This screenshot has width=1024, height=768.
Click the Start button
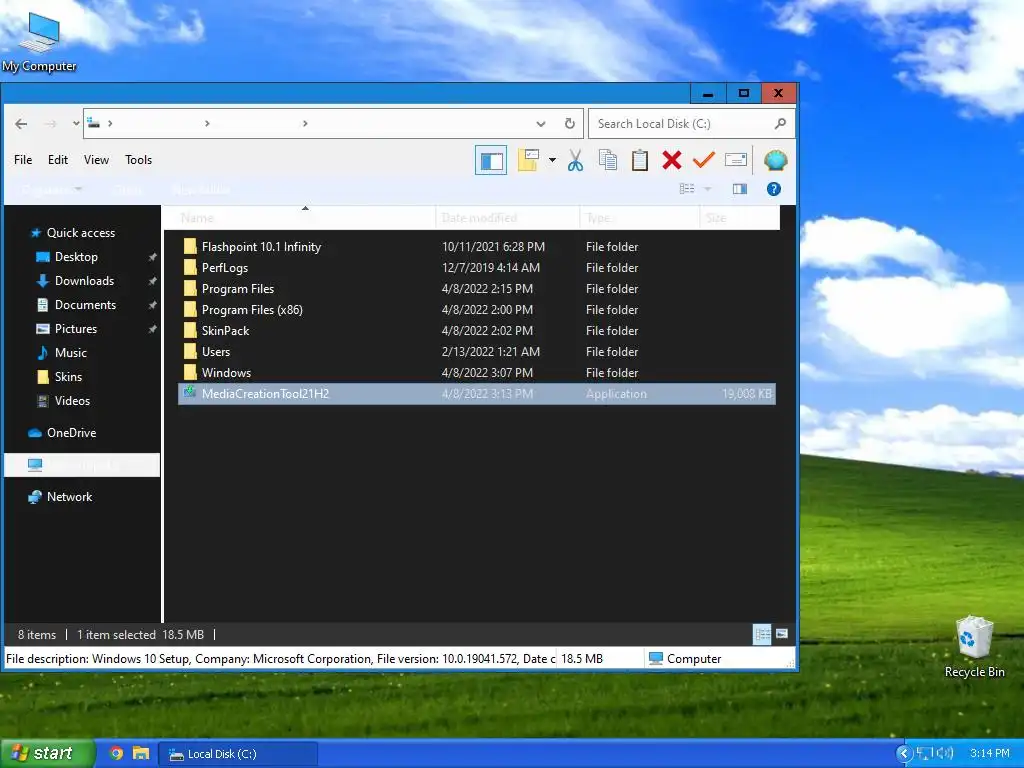pos(46,754)
